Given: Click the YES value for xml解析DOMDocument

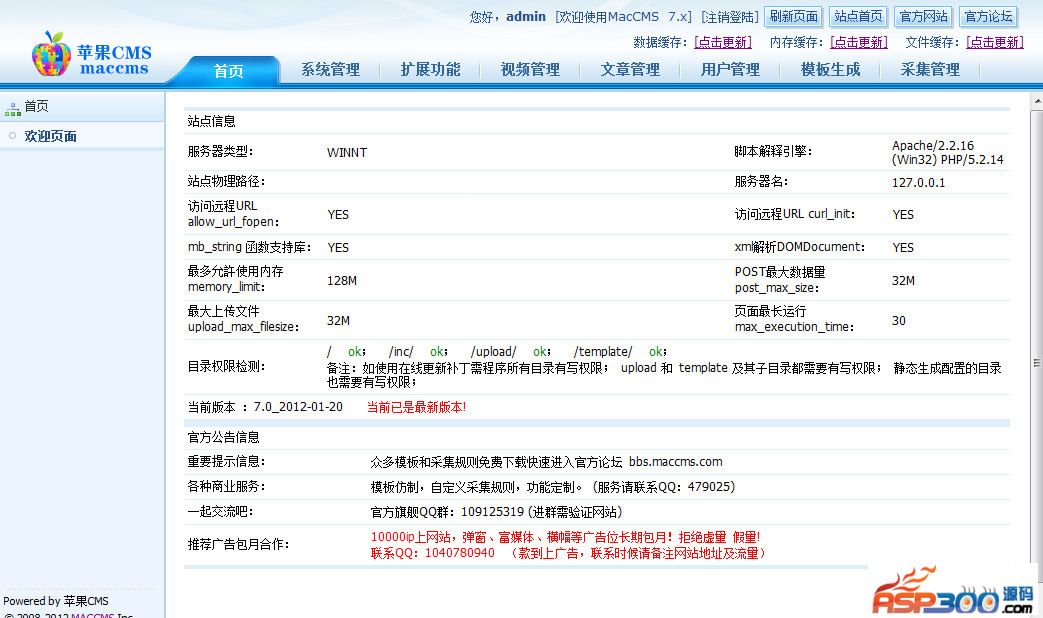Looking at the screenshot, I should pyautogui.click(x=903, y=247).
